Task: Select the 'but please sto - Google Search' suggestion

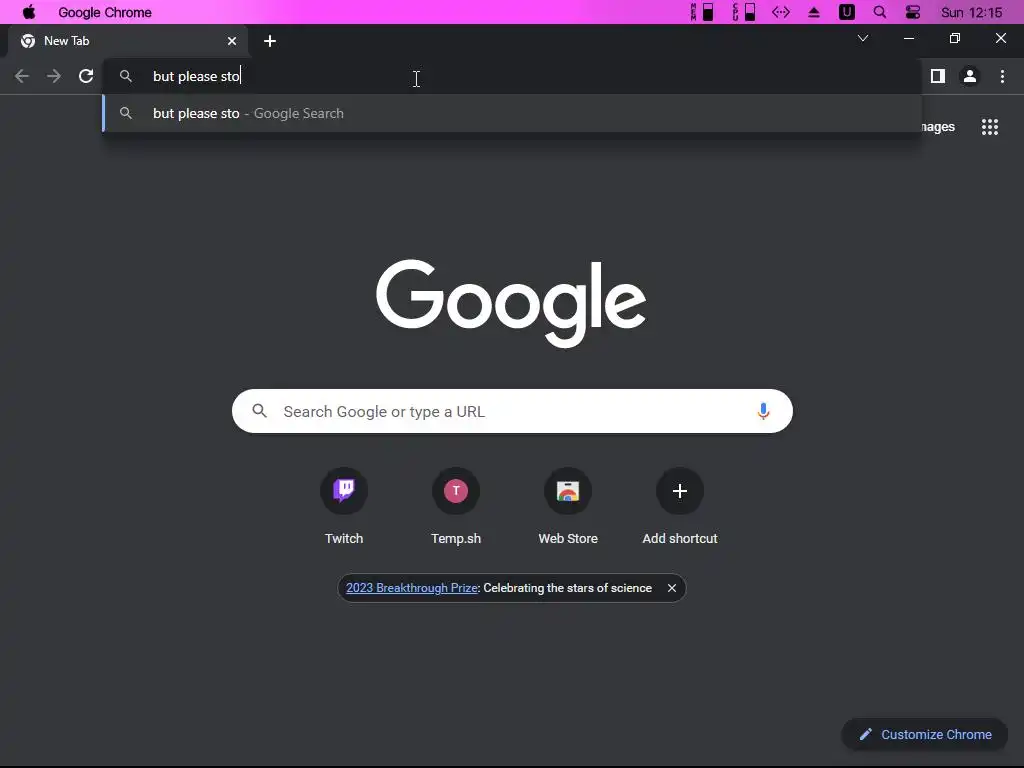Action: [512, 114]
